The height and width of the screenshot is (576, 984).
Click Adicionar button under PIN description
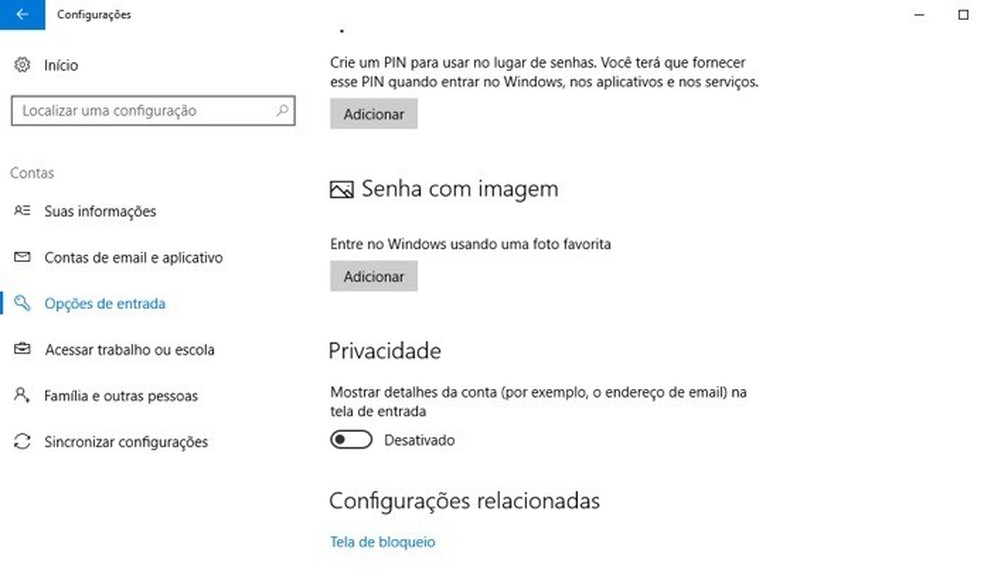point(374,114)
